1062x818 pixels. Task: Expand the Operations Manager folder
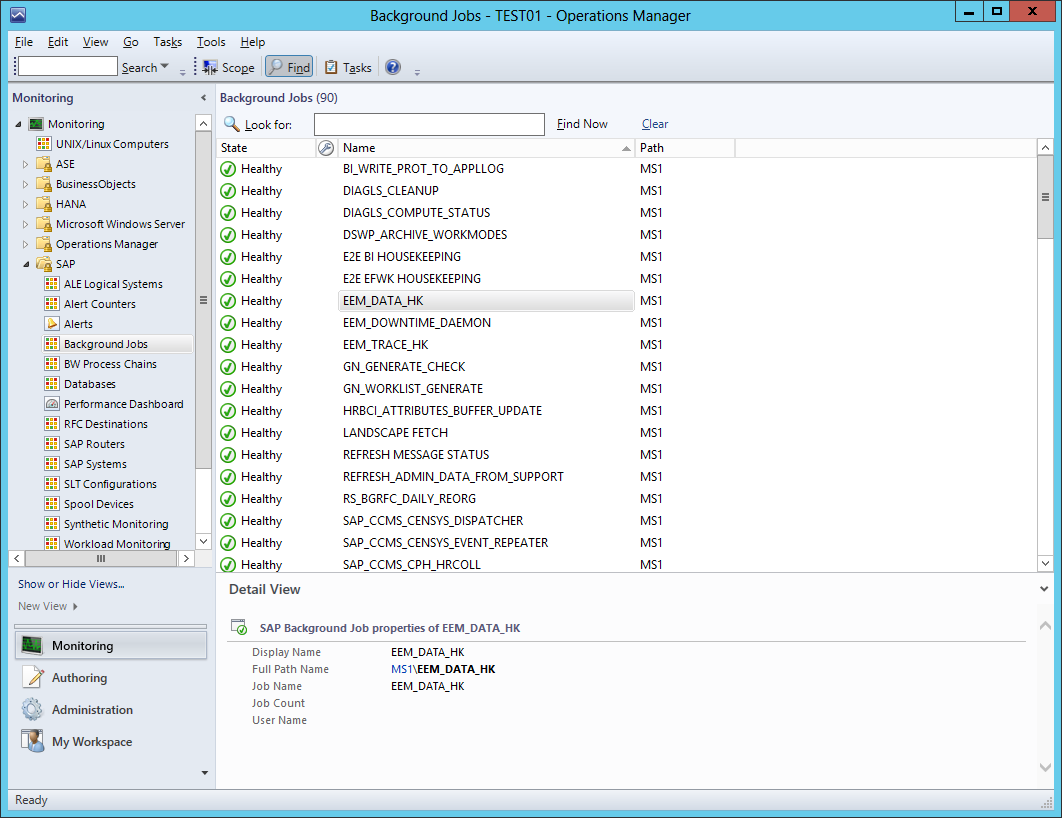26,244
